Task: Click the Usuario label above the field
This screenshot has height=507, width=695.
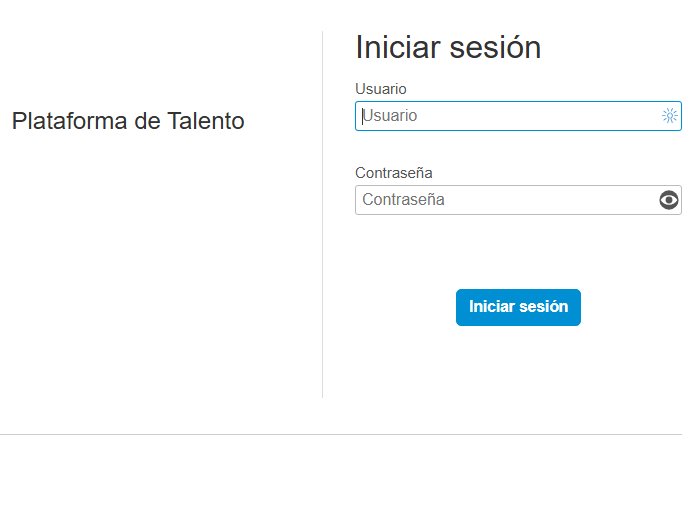Action: pos(381,89)
